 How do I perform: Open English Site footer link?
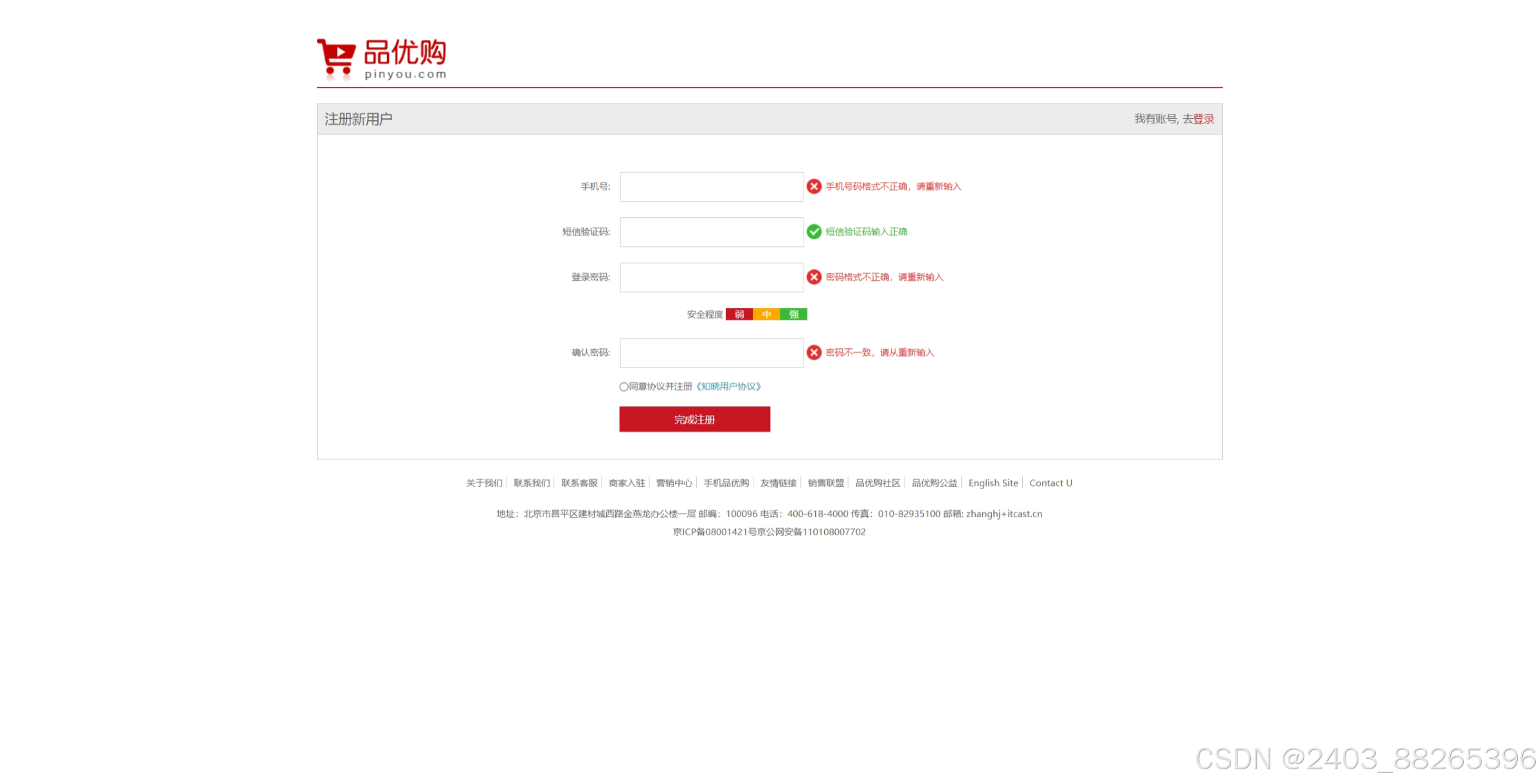tap(993, 483)
